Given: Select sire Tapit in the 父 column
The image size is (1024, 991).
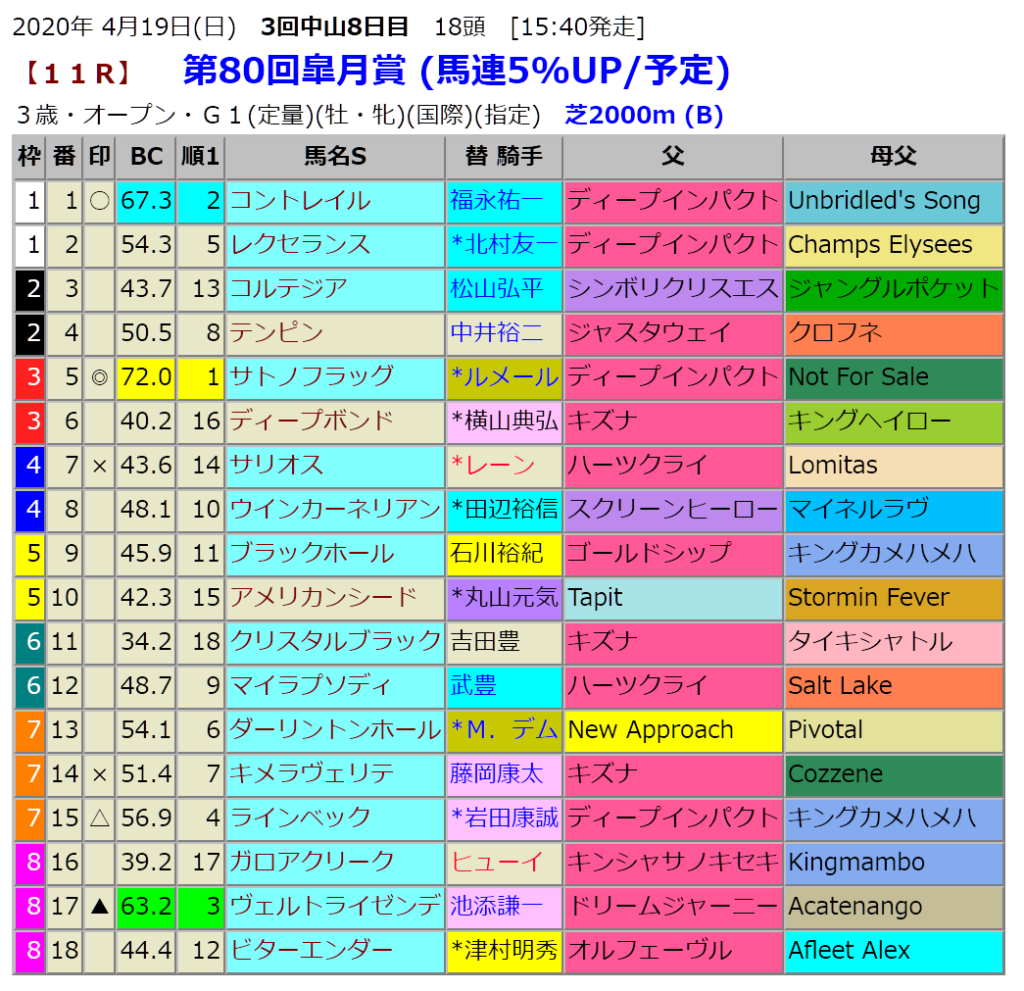Looking at the screenshot, I should [596, 598].
